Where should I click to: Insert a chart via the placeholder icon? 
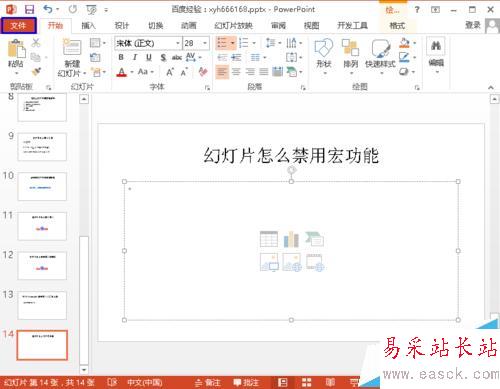point(291,239)
